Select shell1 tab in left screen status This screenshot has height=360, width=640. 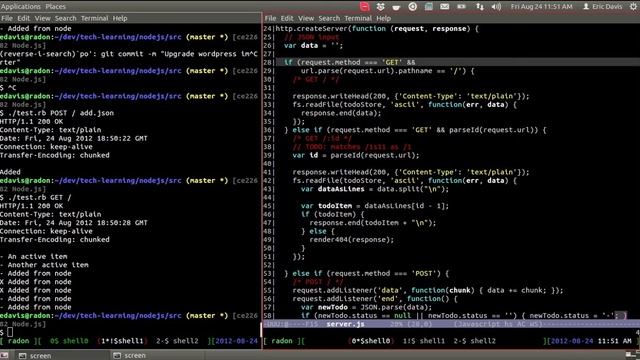pos(121,341)
